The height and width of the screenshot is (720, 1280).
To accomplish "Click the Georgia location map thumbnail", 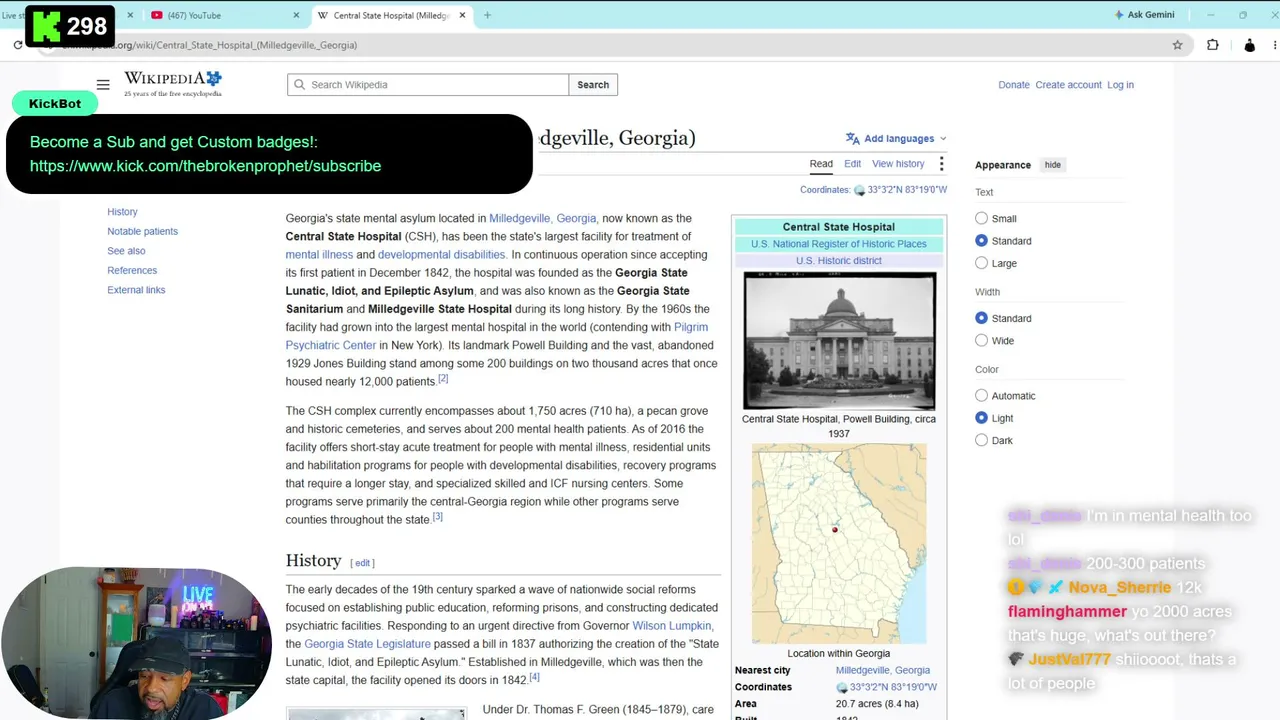I will (839, 544).
